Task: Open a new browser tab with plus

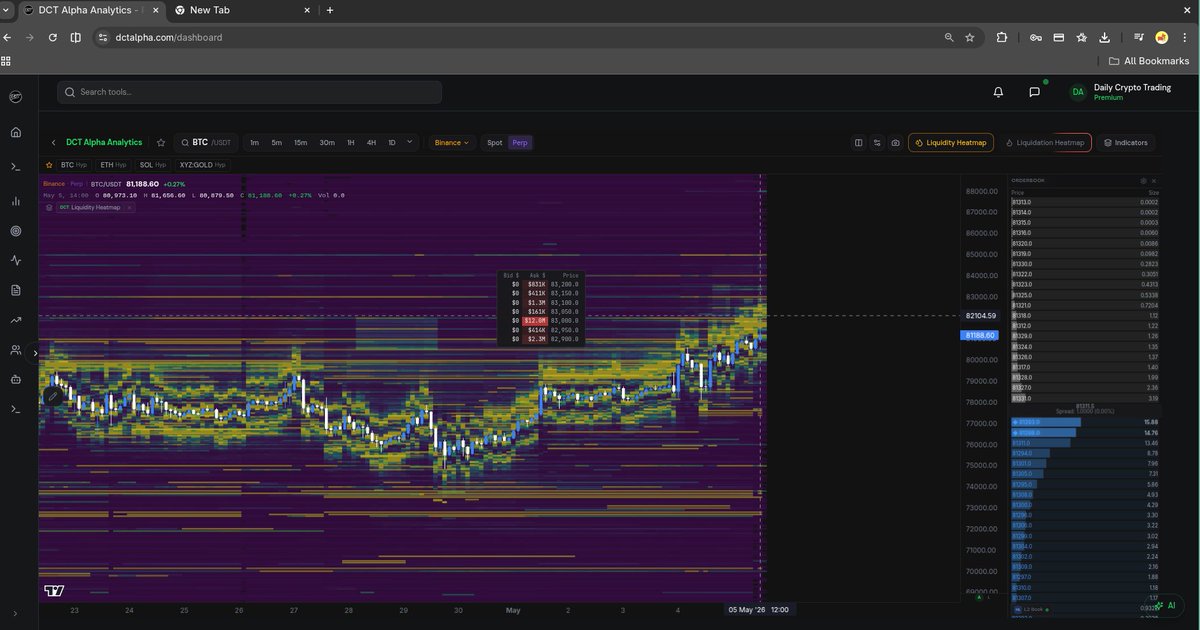Action: click(330, 10)
